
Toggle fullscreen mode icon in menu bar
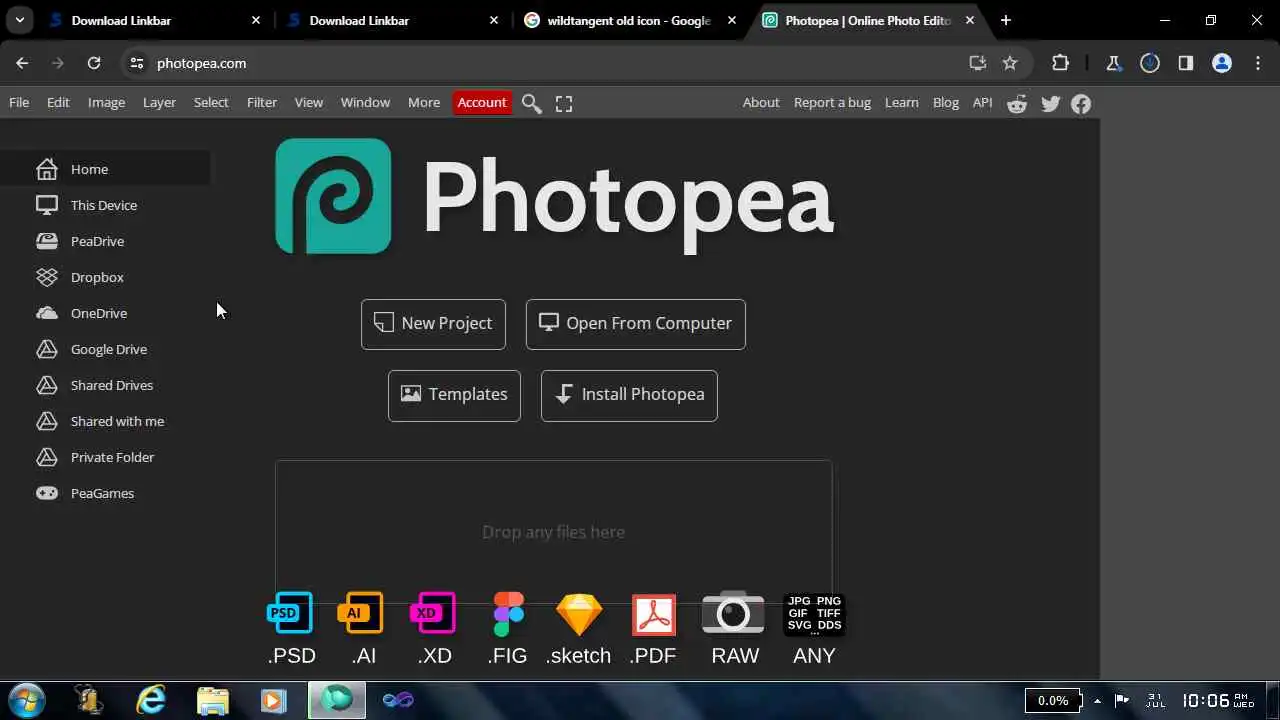tap(564, 103)
